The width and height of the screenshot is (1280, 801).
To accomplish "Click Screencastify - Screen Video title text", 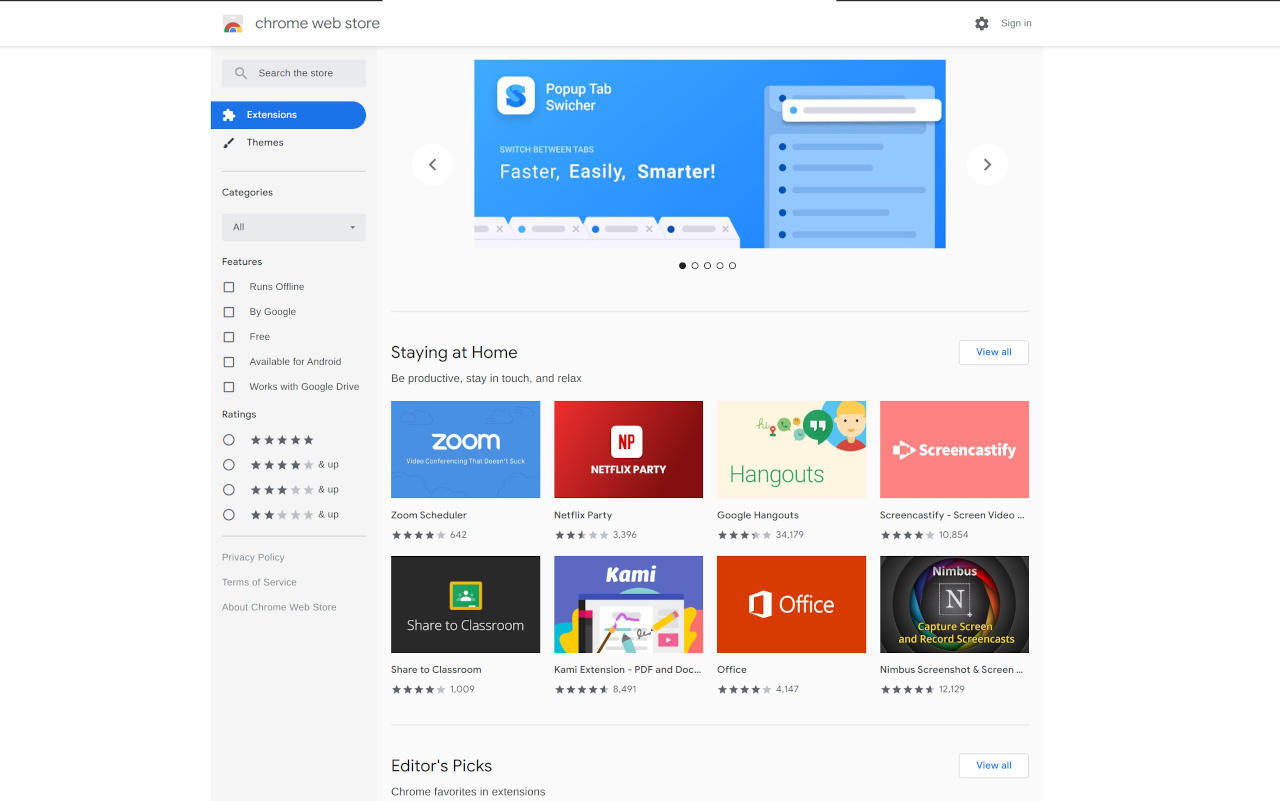I will 952,515.
